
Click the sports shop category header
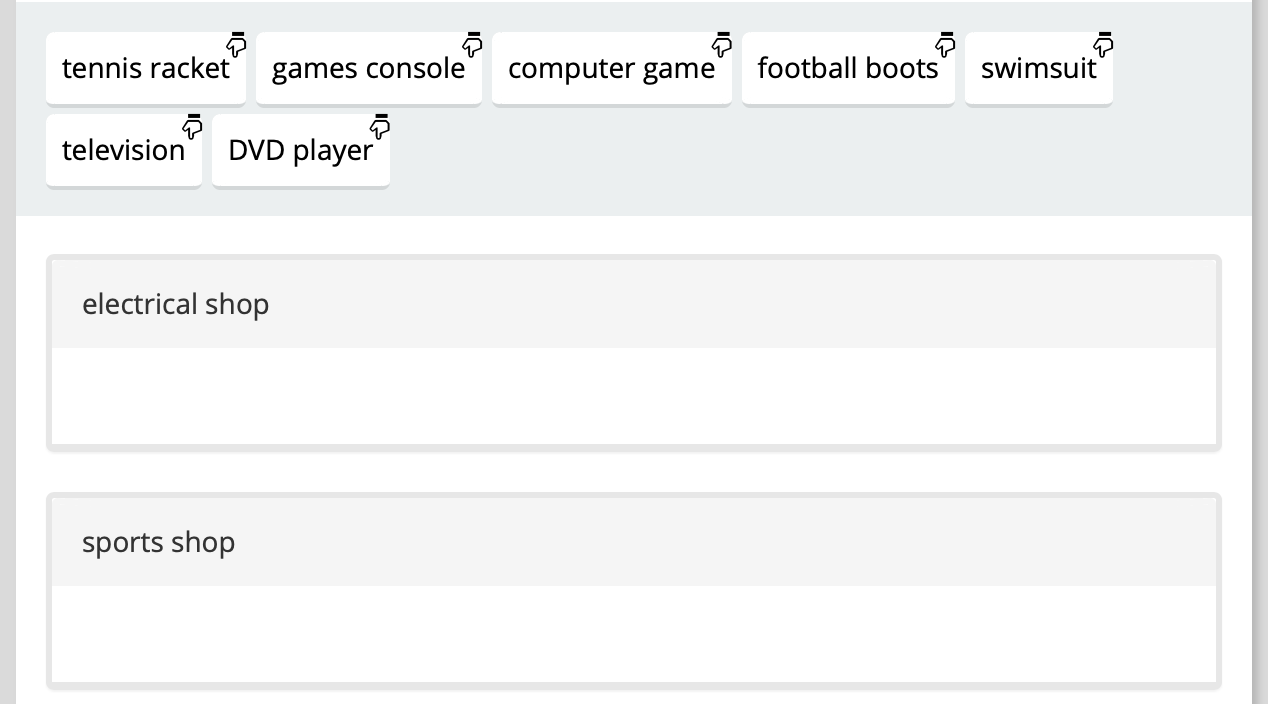tap(633, 542)
